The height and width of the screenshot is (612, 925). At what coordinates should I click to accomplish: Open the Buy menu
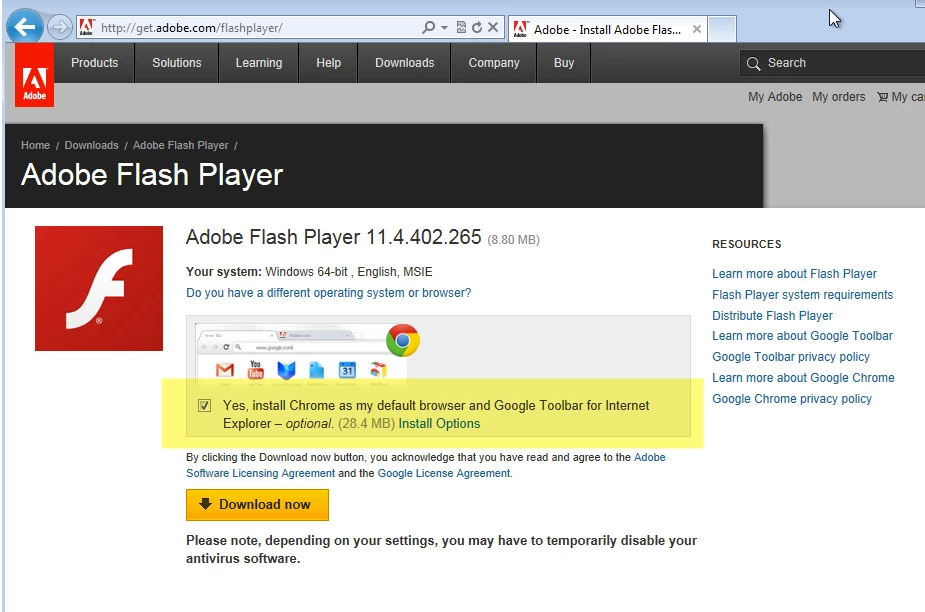[563, 63]
